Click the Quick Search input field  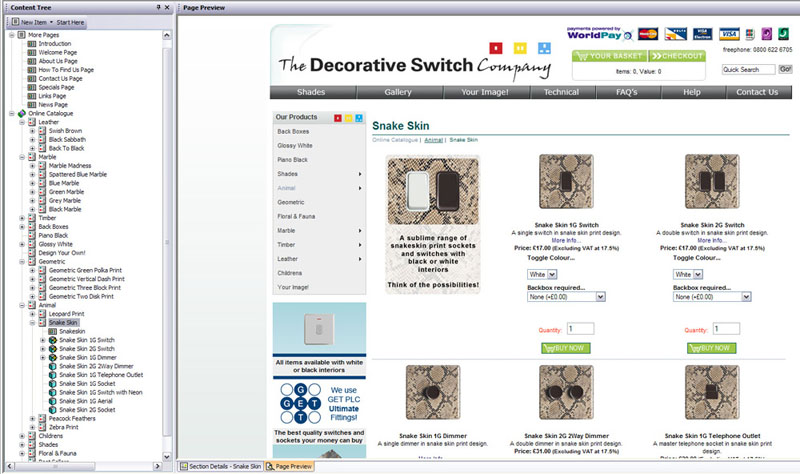coord(748,70)
